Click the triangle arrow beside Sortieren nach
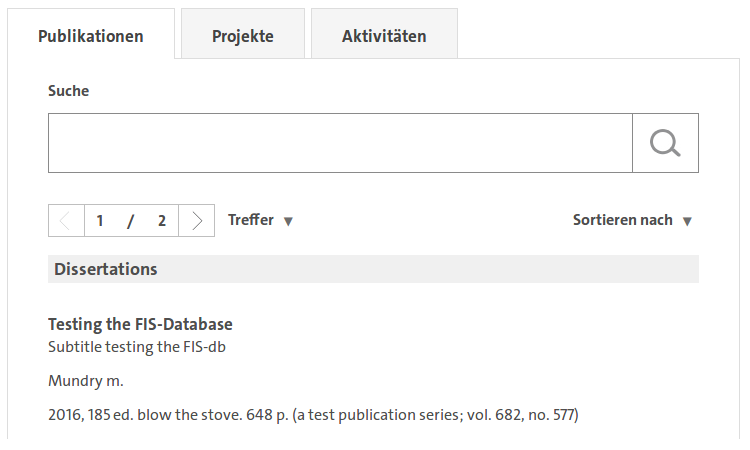Screen dimensions: 750x450 [x=687, y=221]
